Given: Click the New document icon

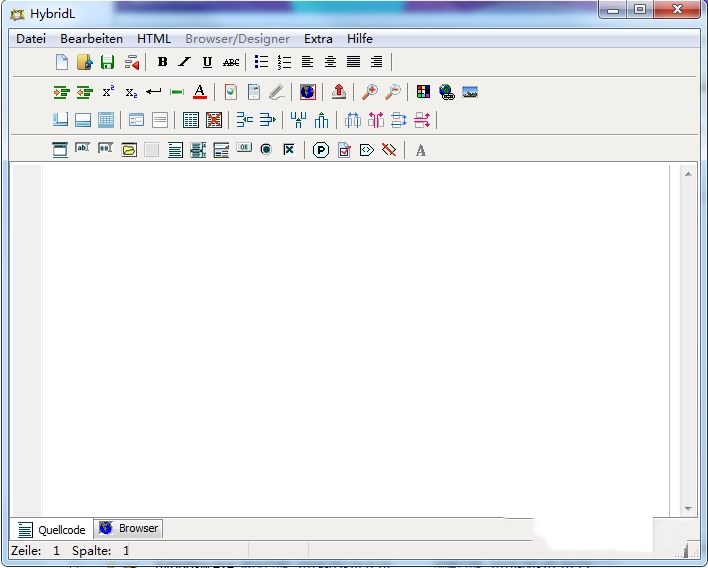Looking at the screenshot, I should click(62, 62).
